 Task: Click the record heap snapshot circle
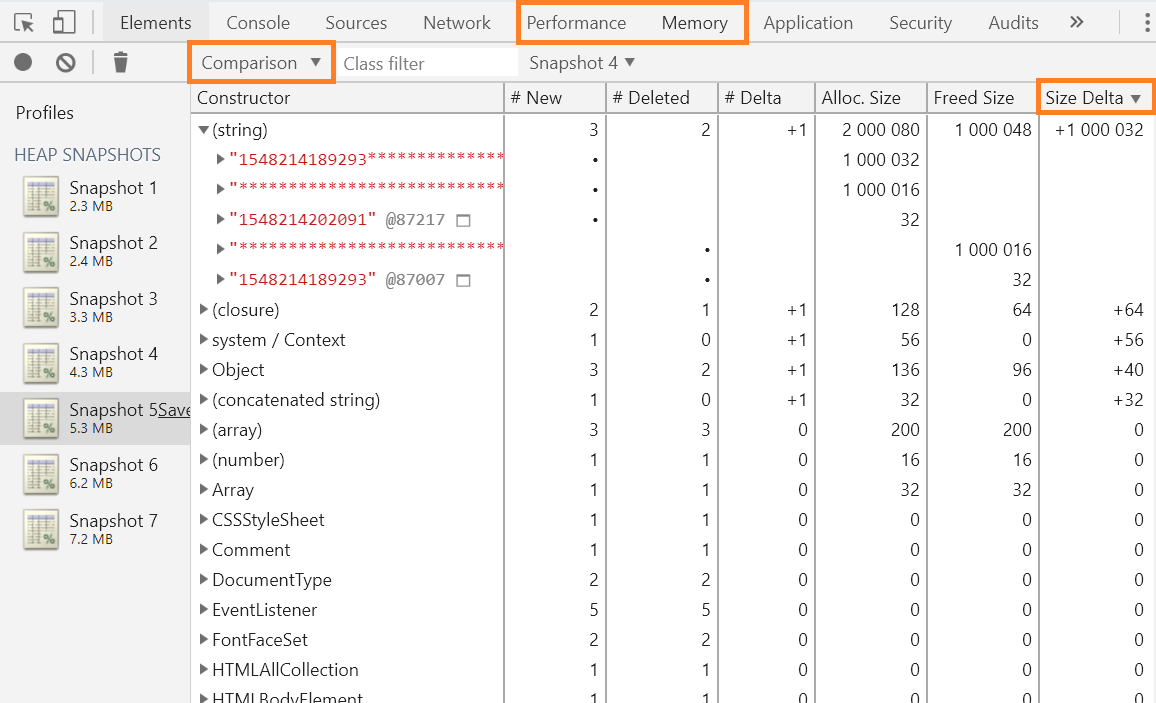pyautogui.click(x=23, y=63)
